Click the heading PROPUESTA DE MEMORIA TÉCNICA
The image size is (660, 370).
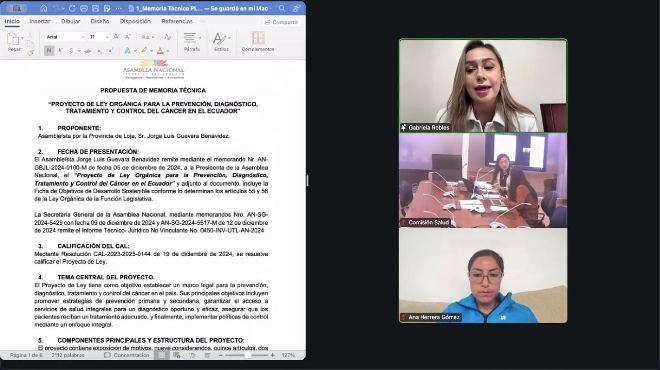pyautogui.click(x=153, y=90)
